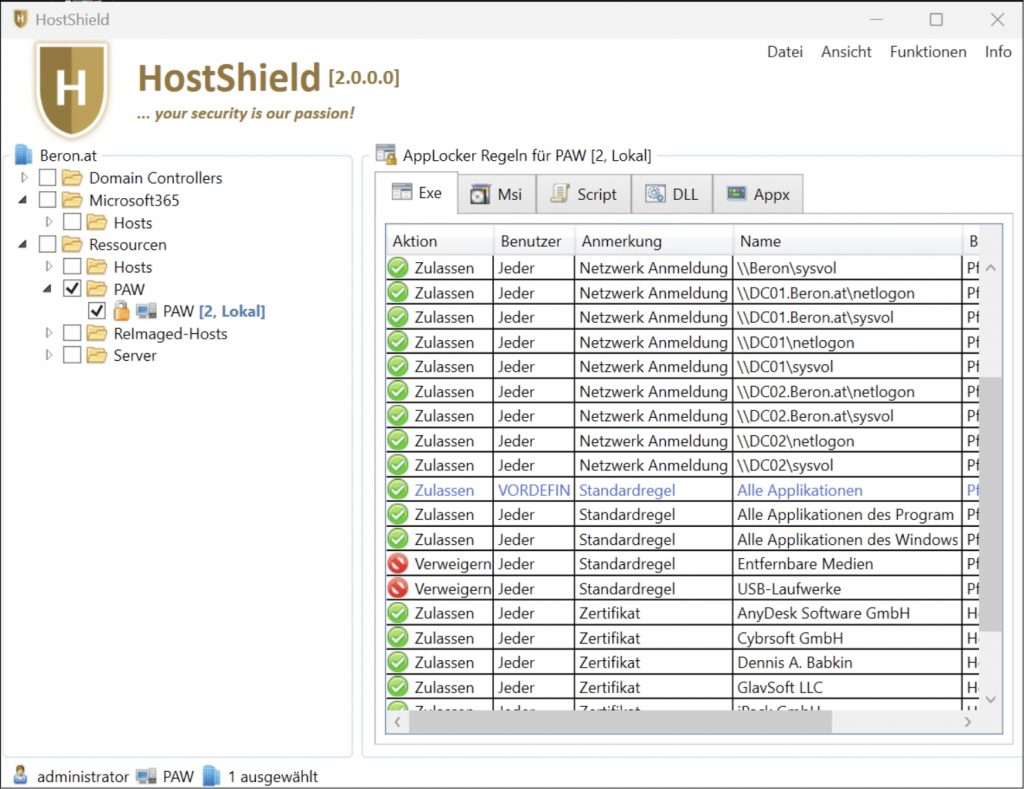Collapse the Microsoft365 tree node

(x=24, y=200)
